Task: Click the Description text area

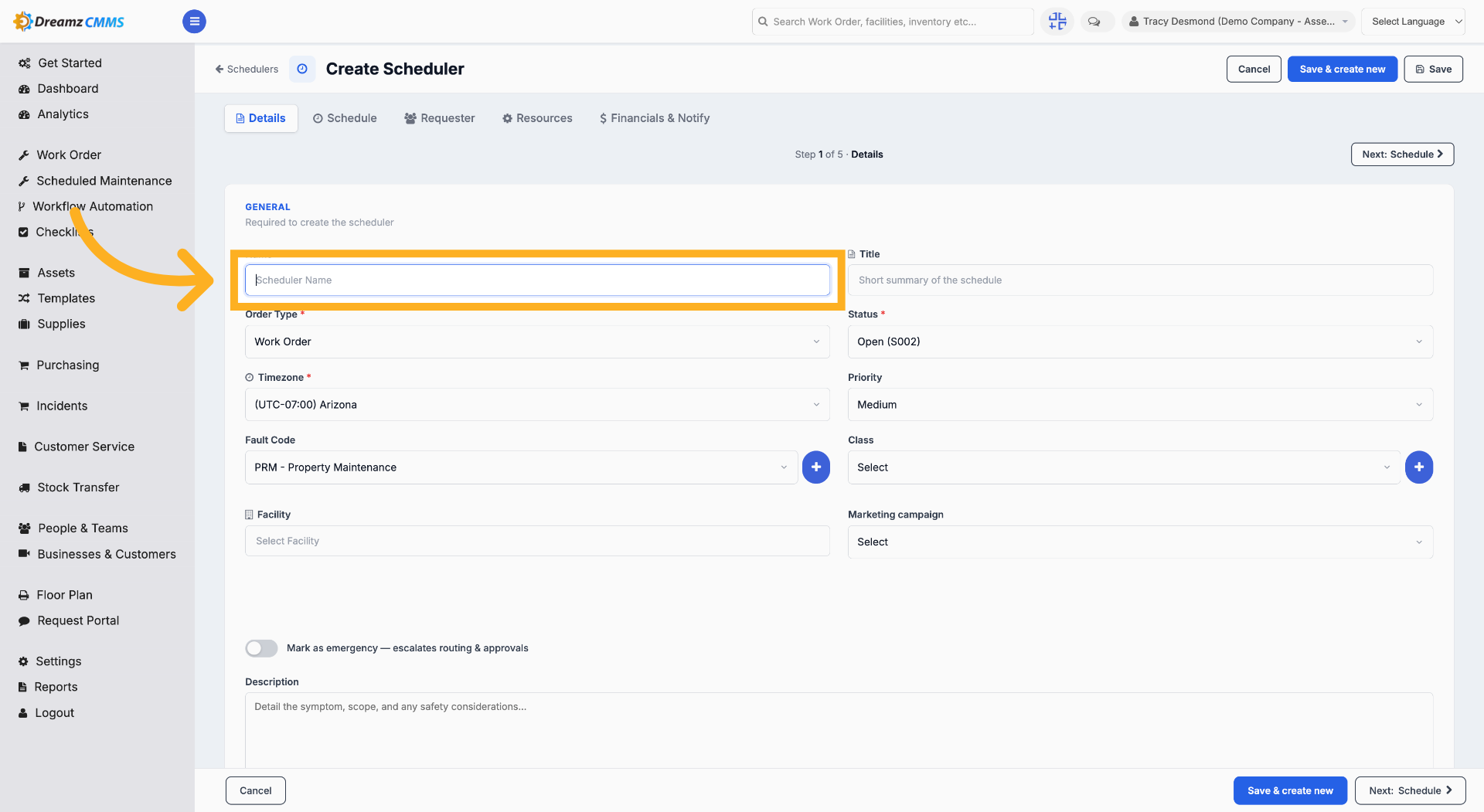Action: tap(839, 730)
